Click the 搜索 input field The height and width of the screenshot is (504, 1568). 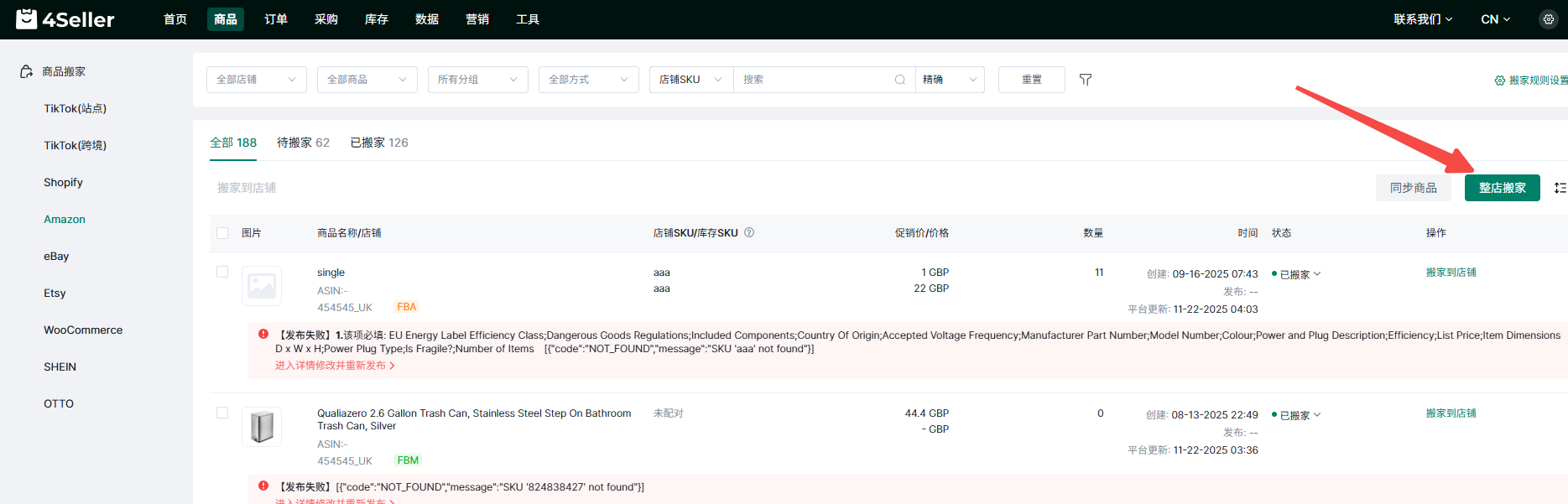pos(814,80)
